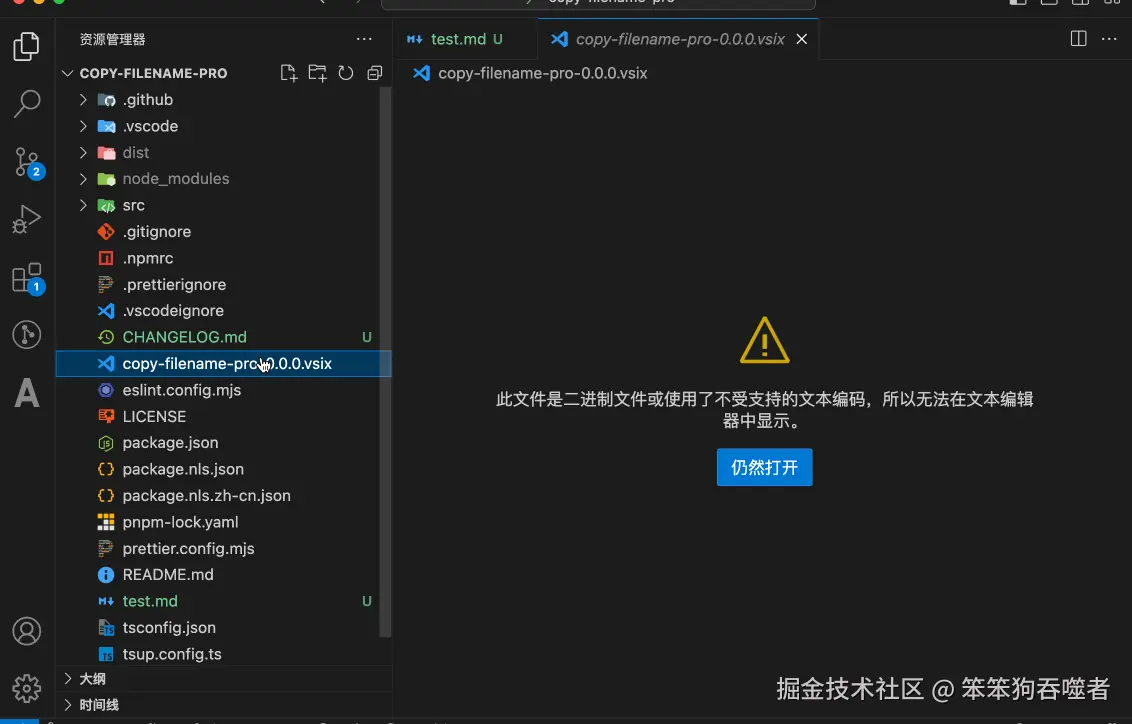Click the 仍然打开 button
This screenshot has height=724, width=1132.
[765, 467]
